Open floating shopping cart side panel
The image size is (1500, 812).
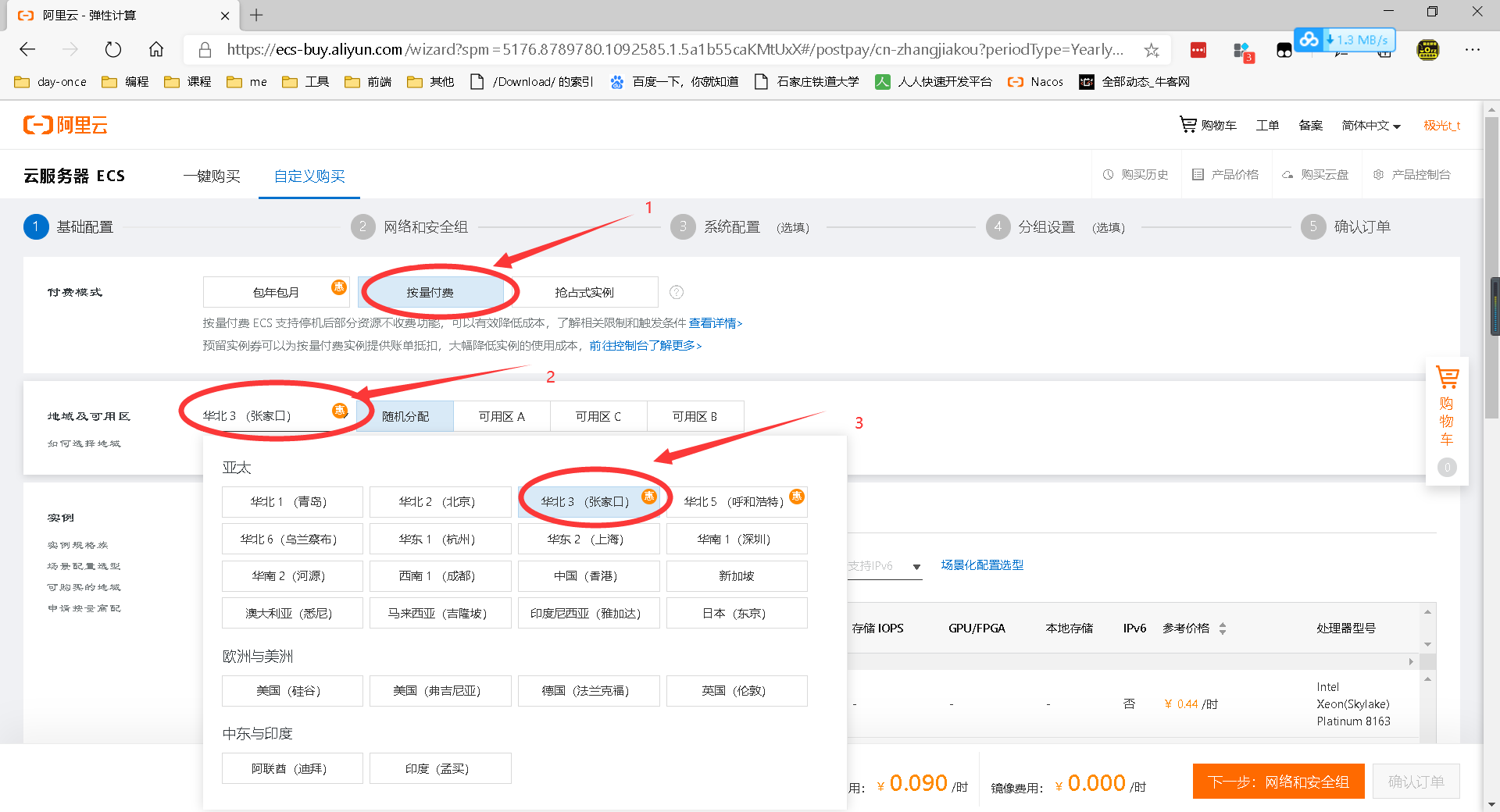coord(1447,420)
